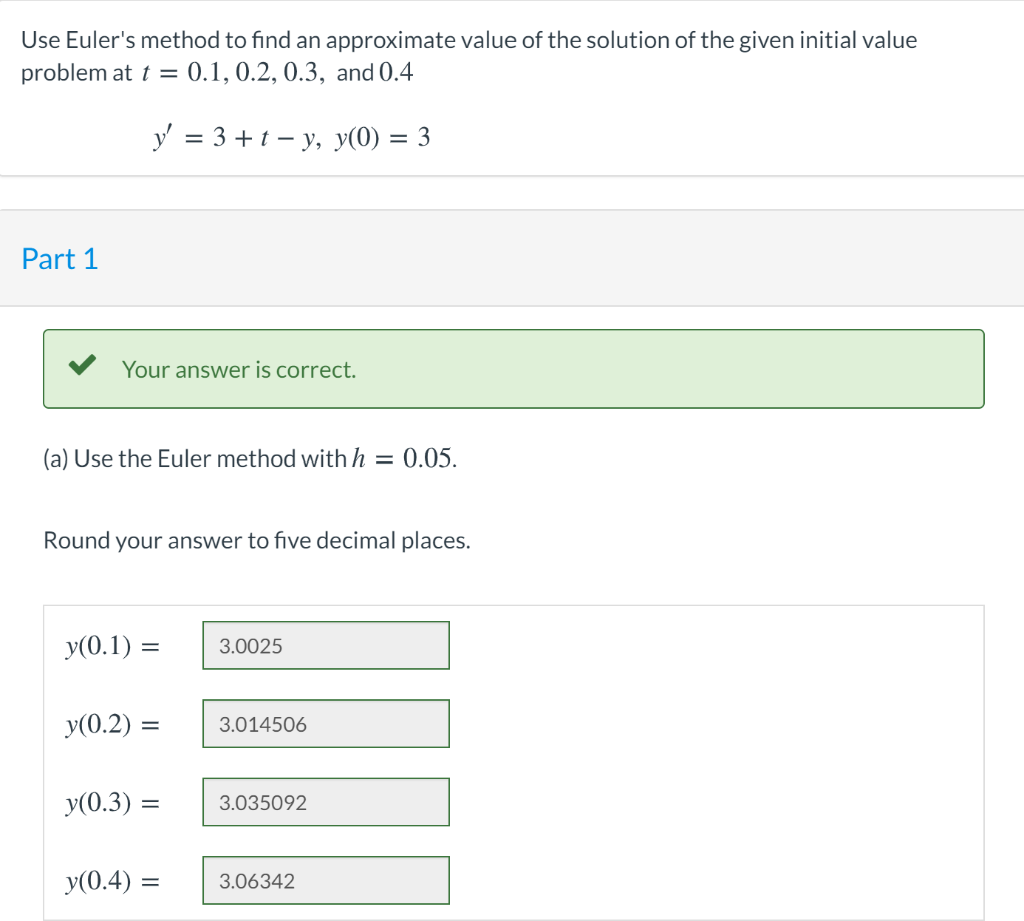Click the Euler's method problem statement
This screenshot has width=1024, height=921.
[x=469, y=56]
